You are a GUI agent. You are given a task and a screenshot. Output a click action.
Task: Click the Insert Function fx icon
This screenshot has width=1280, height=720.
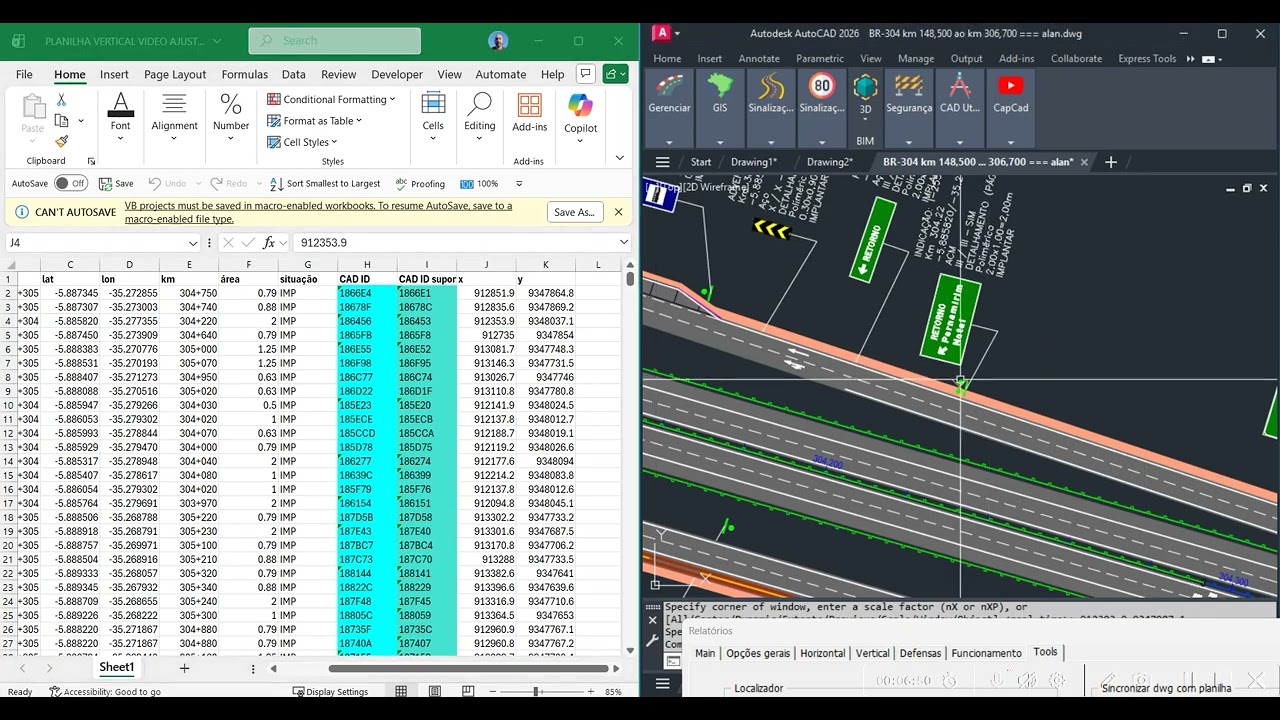pyautogui.click(x=269, y=242)
